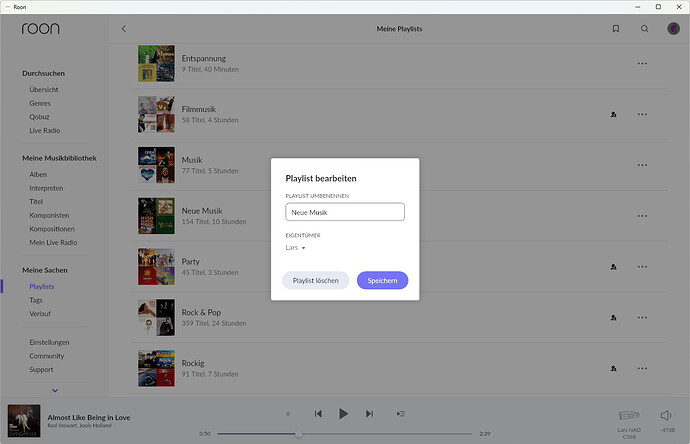Viewport: 690px width, 444px height.
Task: Click the shared-user icon on Rockig row
Action: [x=613, y=368]
